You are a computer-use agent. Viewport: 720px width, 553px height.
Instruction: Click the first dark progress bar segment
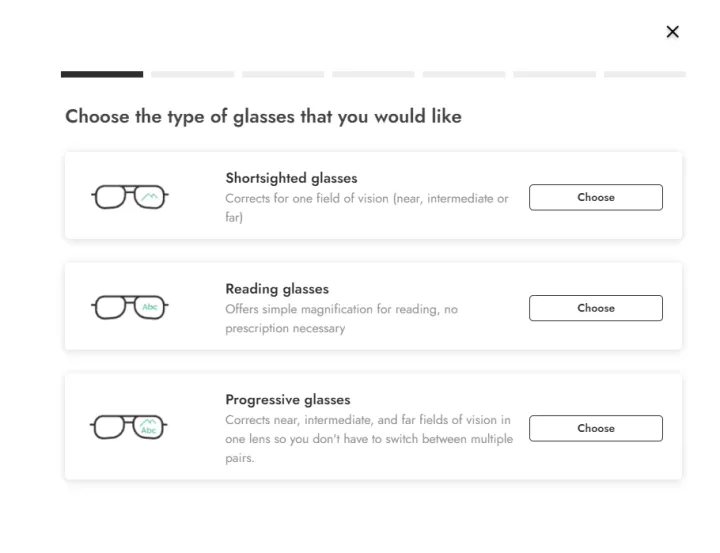[x=102, y=74]
